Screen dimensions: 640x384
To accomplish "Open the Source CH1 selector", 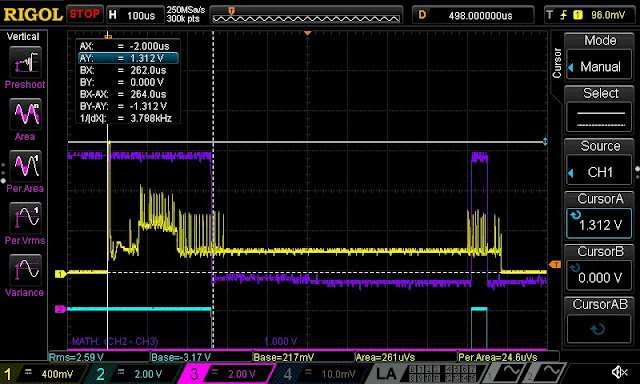I will tap(599, 172).
